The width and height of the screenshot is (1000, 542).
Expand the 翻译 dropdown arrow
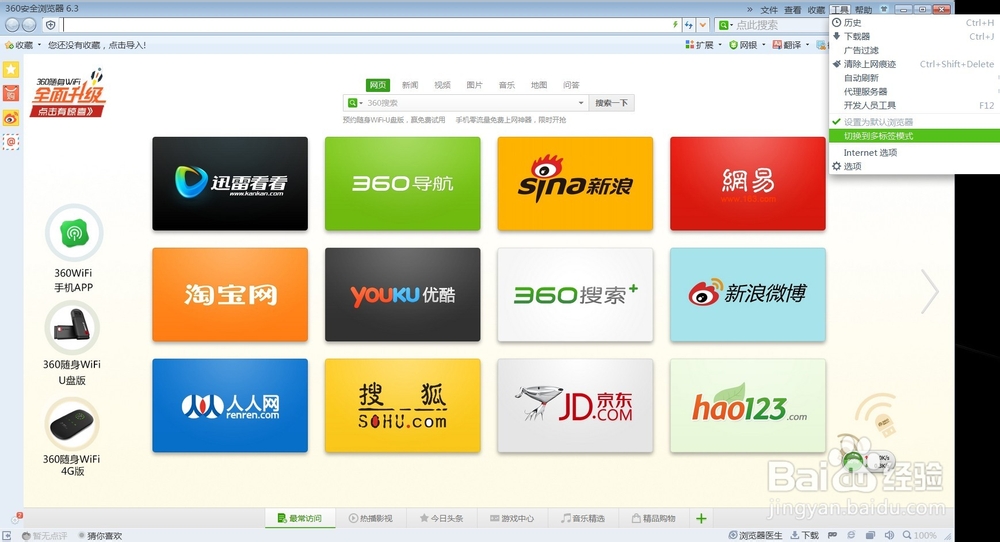[807, 45]
